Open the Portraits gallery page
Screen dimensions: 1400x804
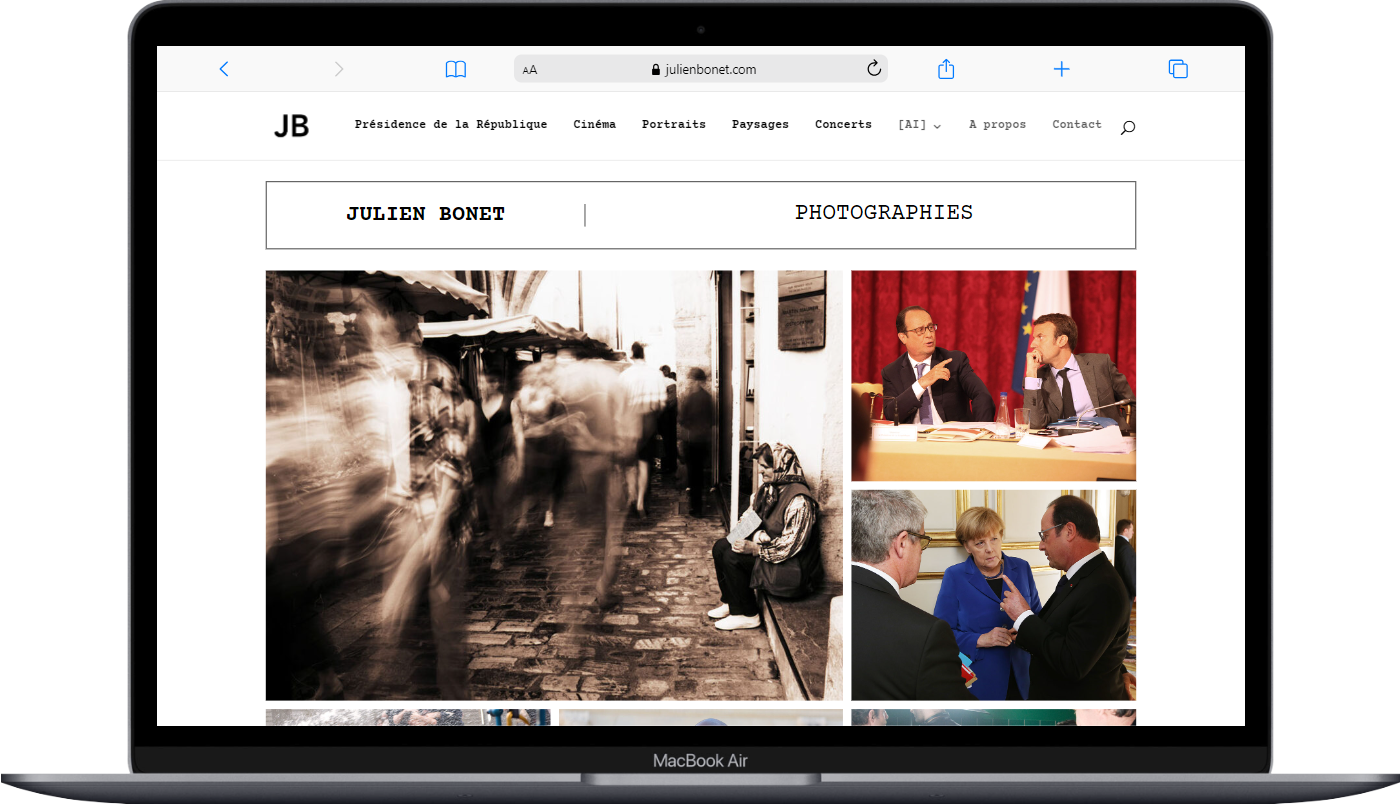(x=673, y=125)
